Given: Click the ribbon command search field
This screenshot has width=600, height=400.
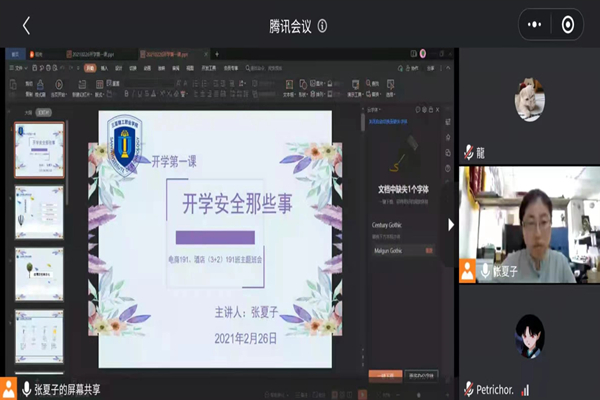Looking at the screenshot, I should (x=264, y=68).
